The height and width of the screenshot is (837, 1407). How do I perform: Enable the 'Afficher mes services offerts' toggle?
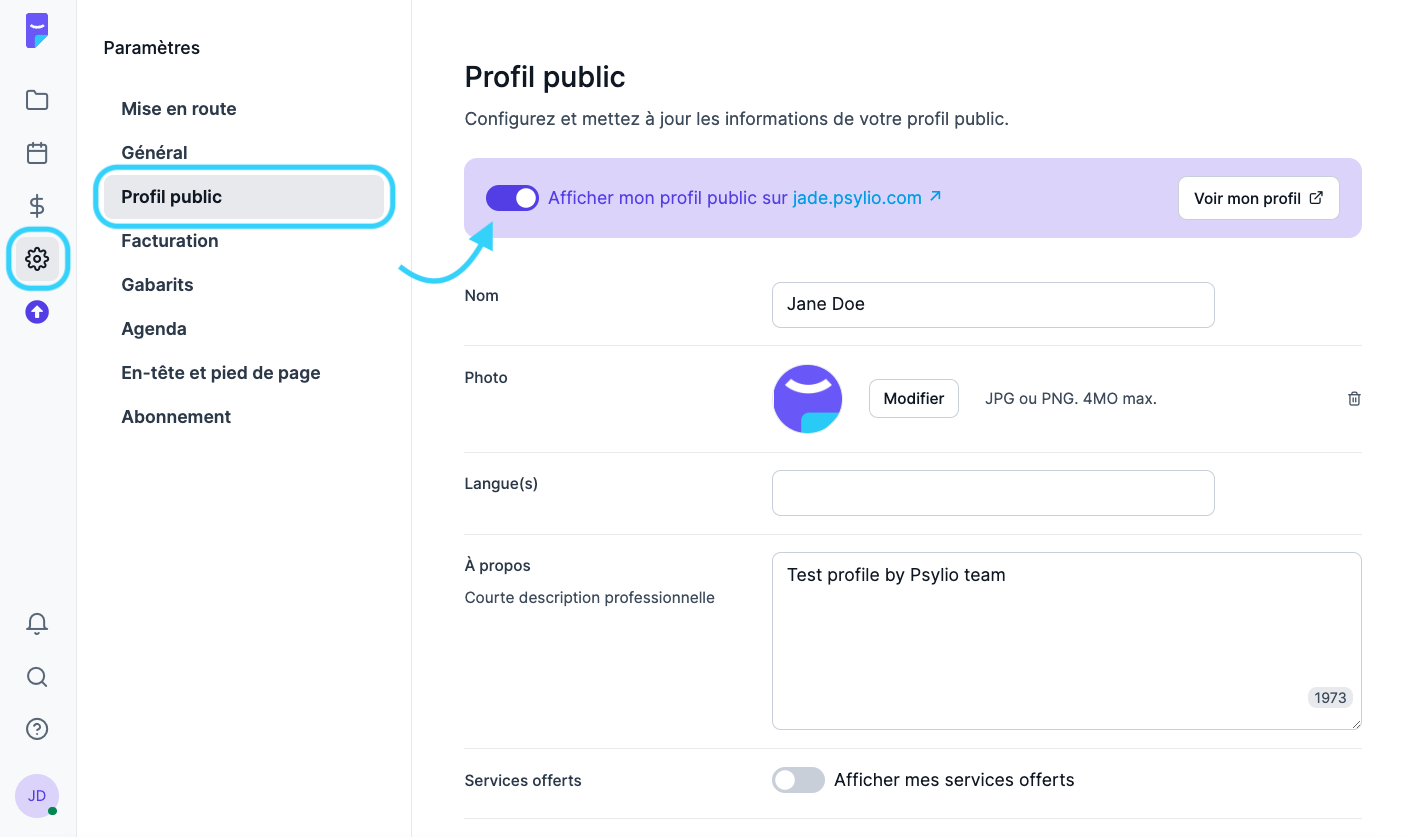tap(798, 780)
